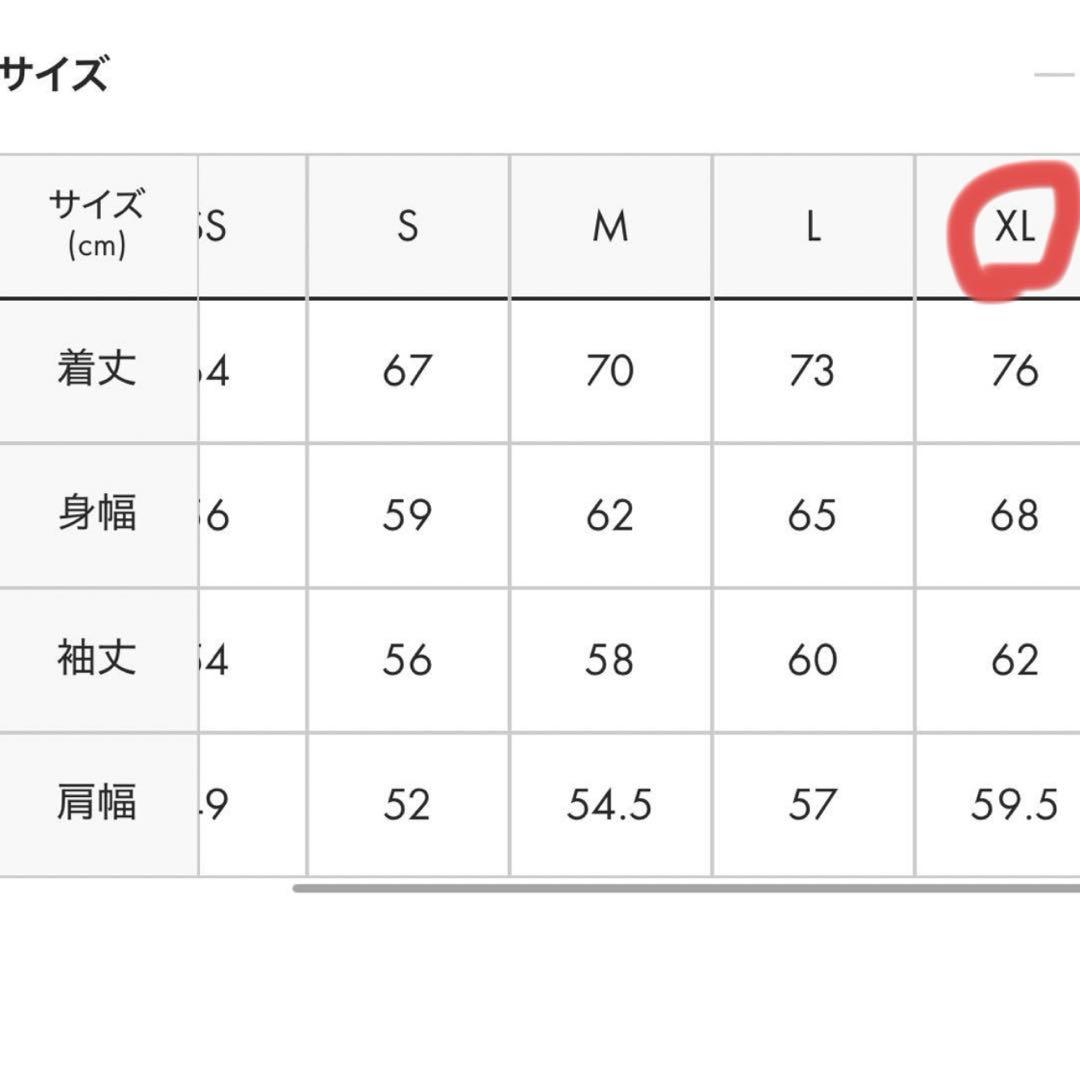Click the サイズ section heading
The image size is (1080, 1080).
pyautogui.click(x=54, y=75)
